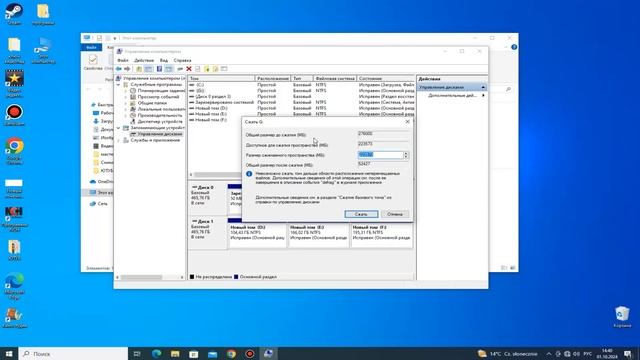Select Диспетчер устройств in the tree
This screenshot has width=640, height=360.
coord(160,121)
